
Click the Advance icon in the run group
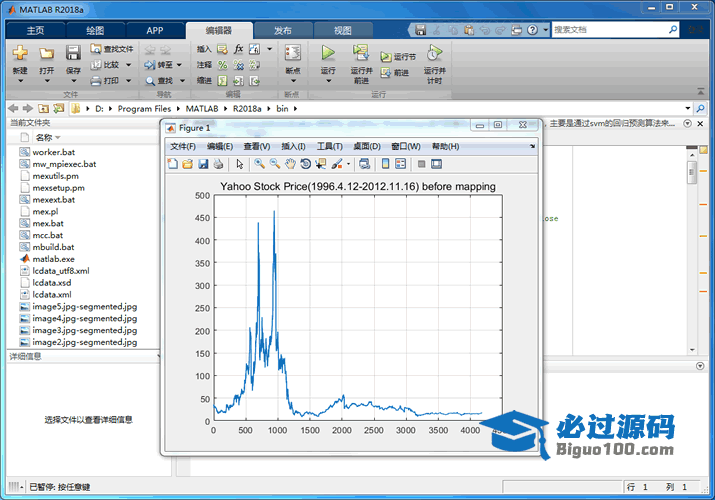pyautogui.click(x=386, y=72)
